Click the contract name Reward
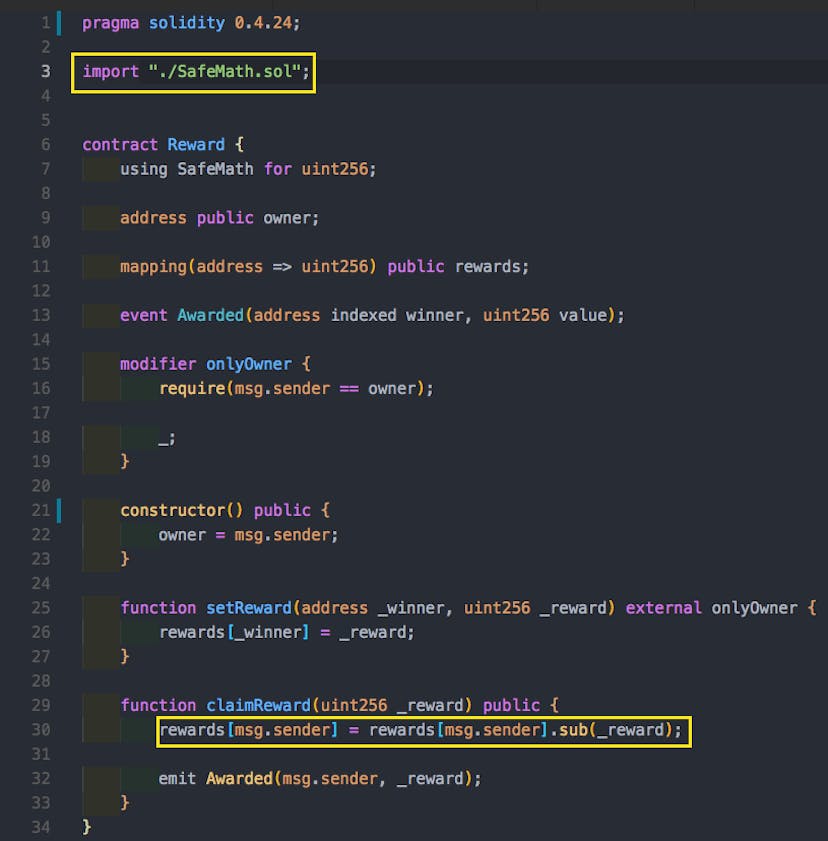The height and width of the screenshot is (841, 828). (x=196, y=144)
